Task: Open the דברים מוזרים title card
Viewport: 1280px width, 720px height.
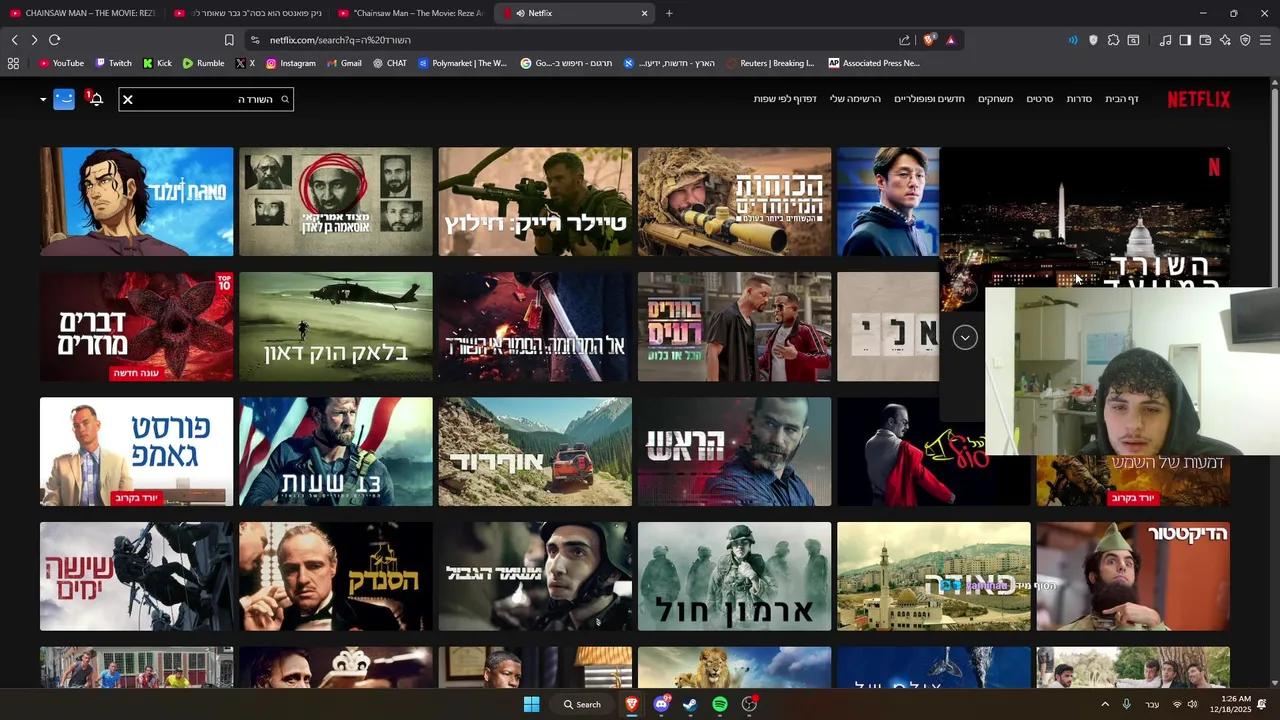Action: point(136,326)
